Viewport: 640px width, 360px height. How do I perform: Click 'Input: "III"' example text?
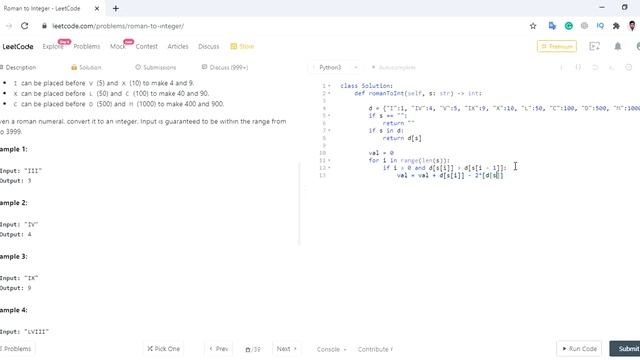click(21, 171)
